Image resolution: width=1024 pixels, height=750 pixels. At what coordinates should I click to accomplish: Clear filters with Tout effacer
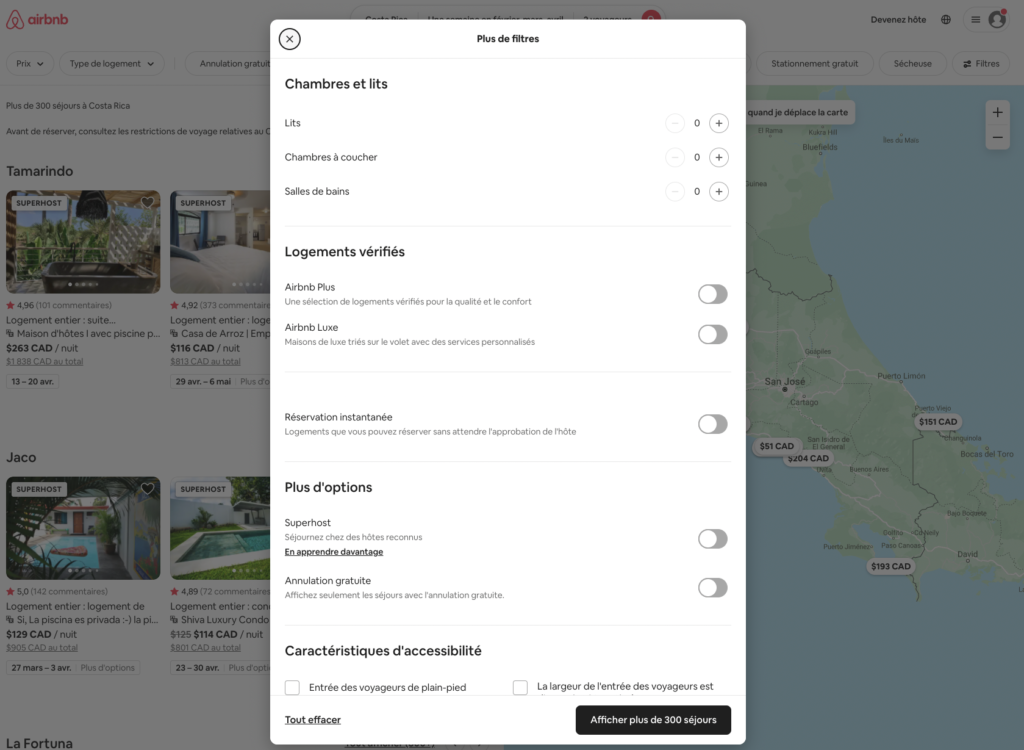(312, 719)
